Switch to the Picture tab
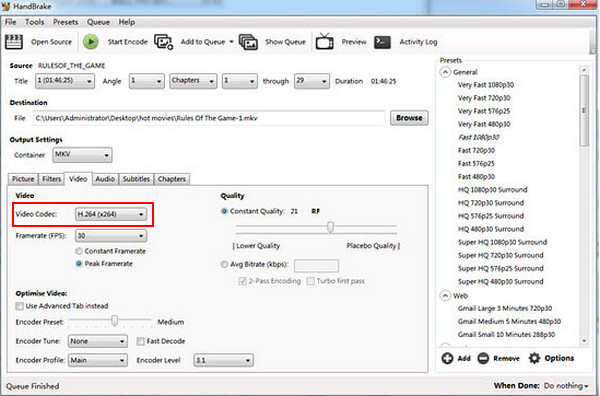Image resolution: width=600 pixels, height=396 pixels. coord(23,179)
